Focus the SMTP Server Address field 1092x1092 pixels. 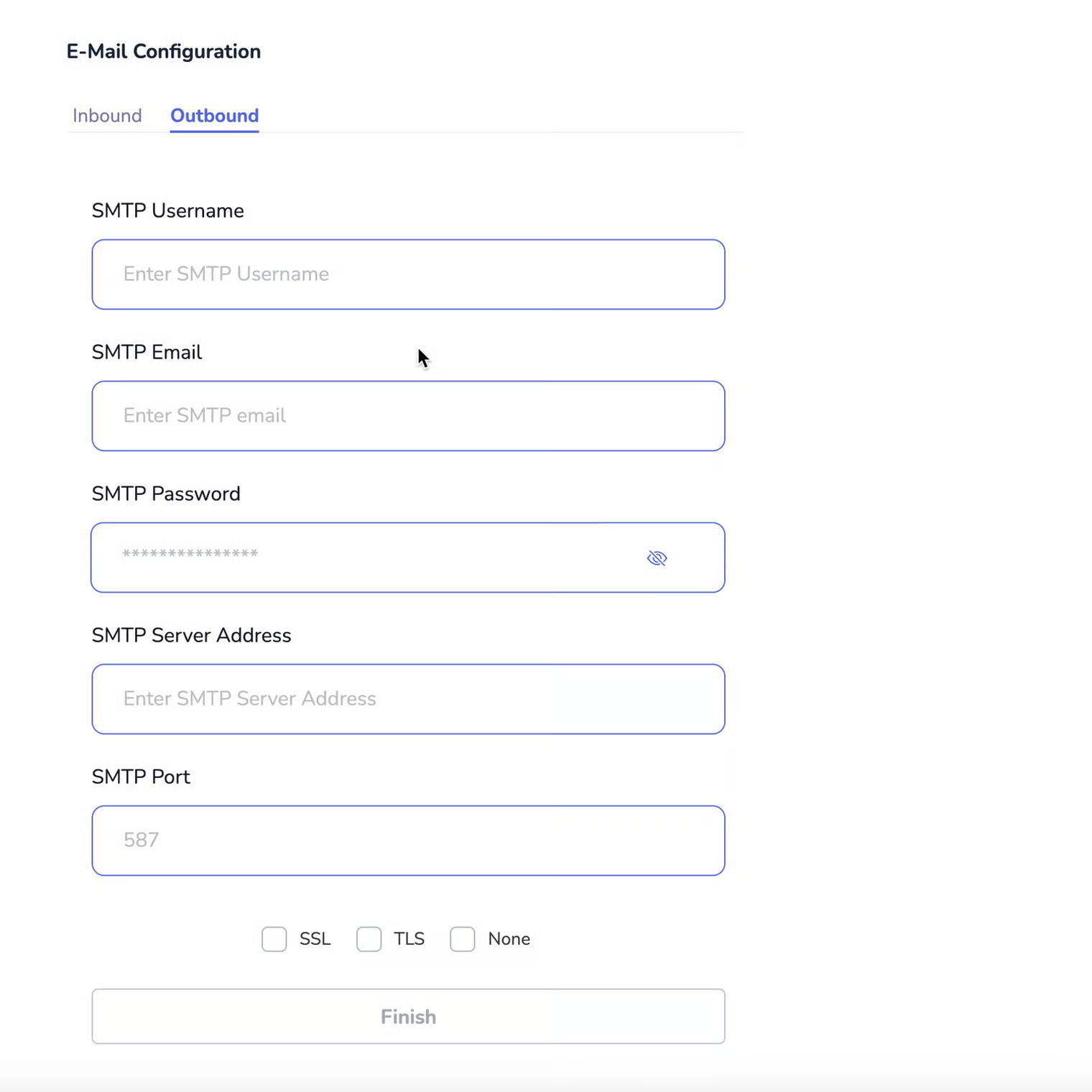(x=407, y=699)
